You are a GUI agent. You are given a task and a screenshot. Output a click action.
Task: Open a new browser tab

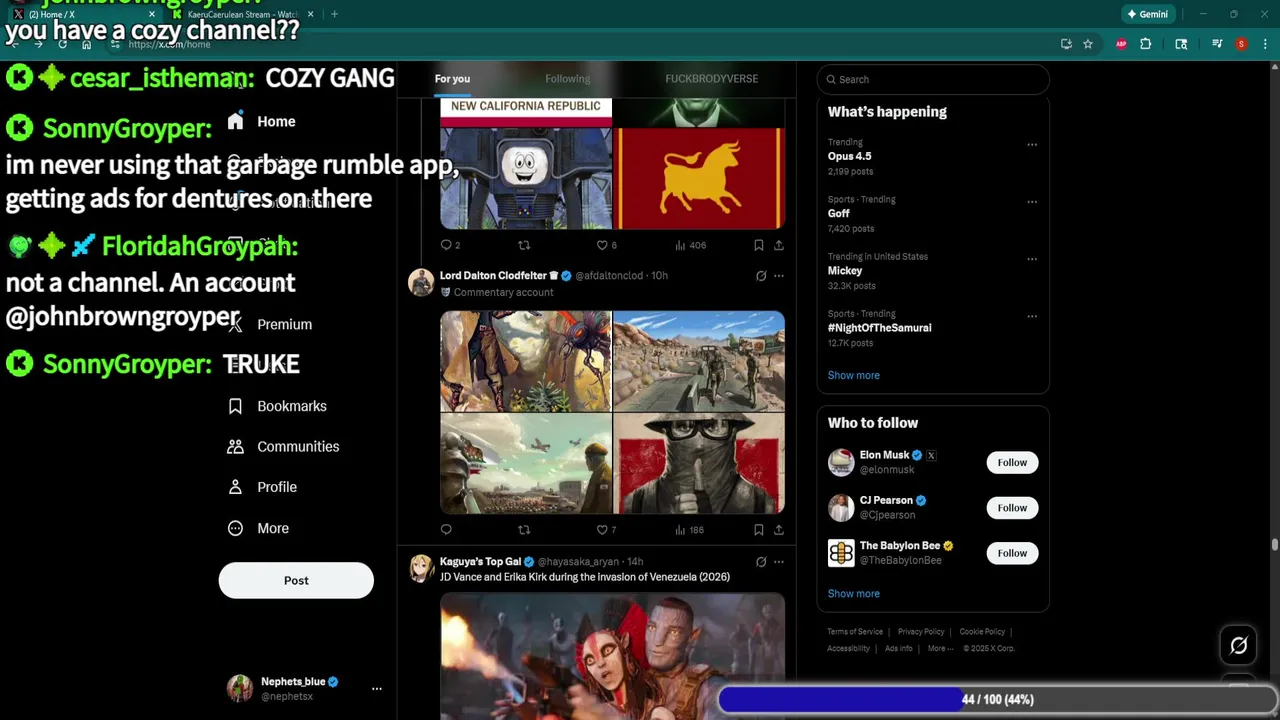pyautogui.click(x=334, y=14)
